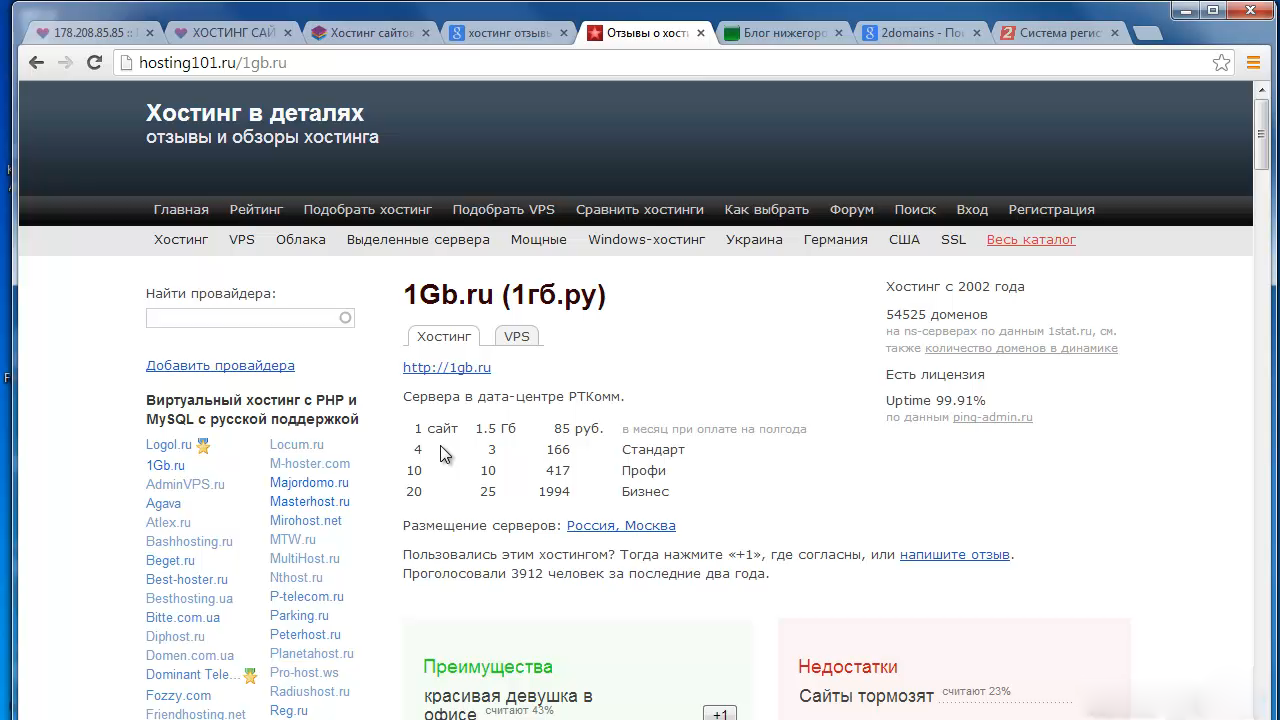Open 'Сравнить хостинги' menu item
1280x720 pixels.
pos(640,210)
